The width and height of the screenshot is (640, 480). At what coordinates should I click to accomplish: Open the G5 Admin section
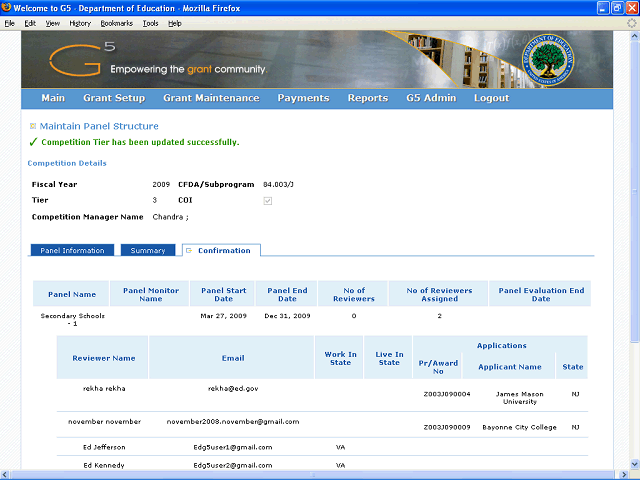click(x=431, y=98)
